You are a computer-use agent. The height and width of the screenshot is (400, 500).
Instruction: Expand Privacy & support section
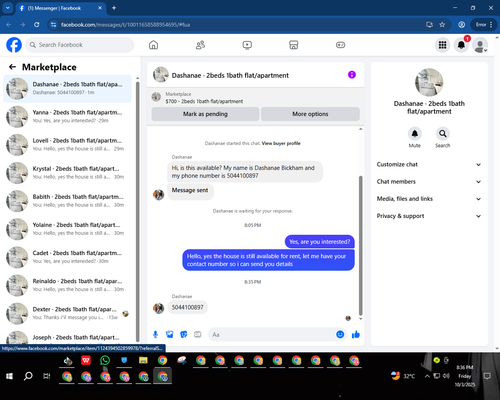pos(429,216)
